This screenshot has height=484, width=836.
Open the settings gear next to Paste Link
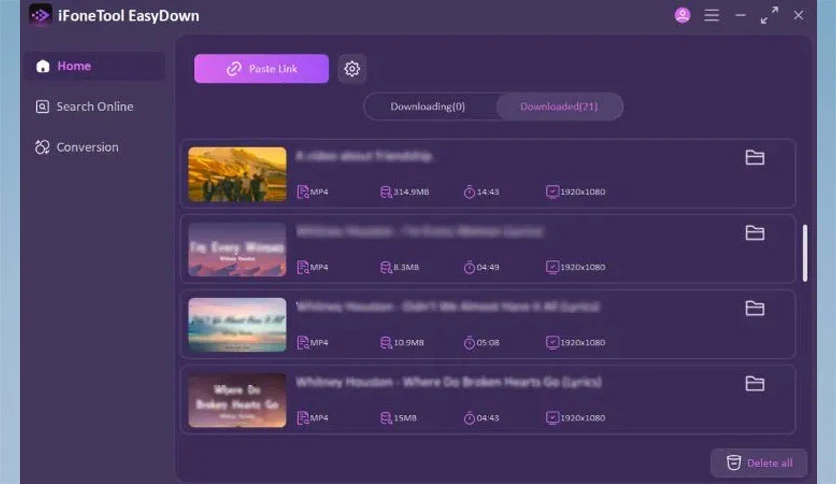click(351, 69)
